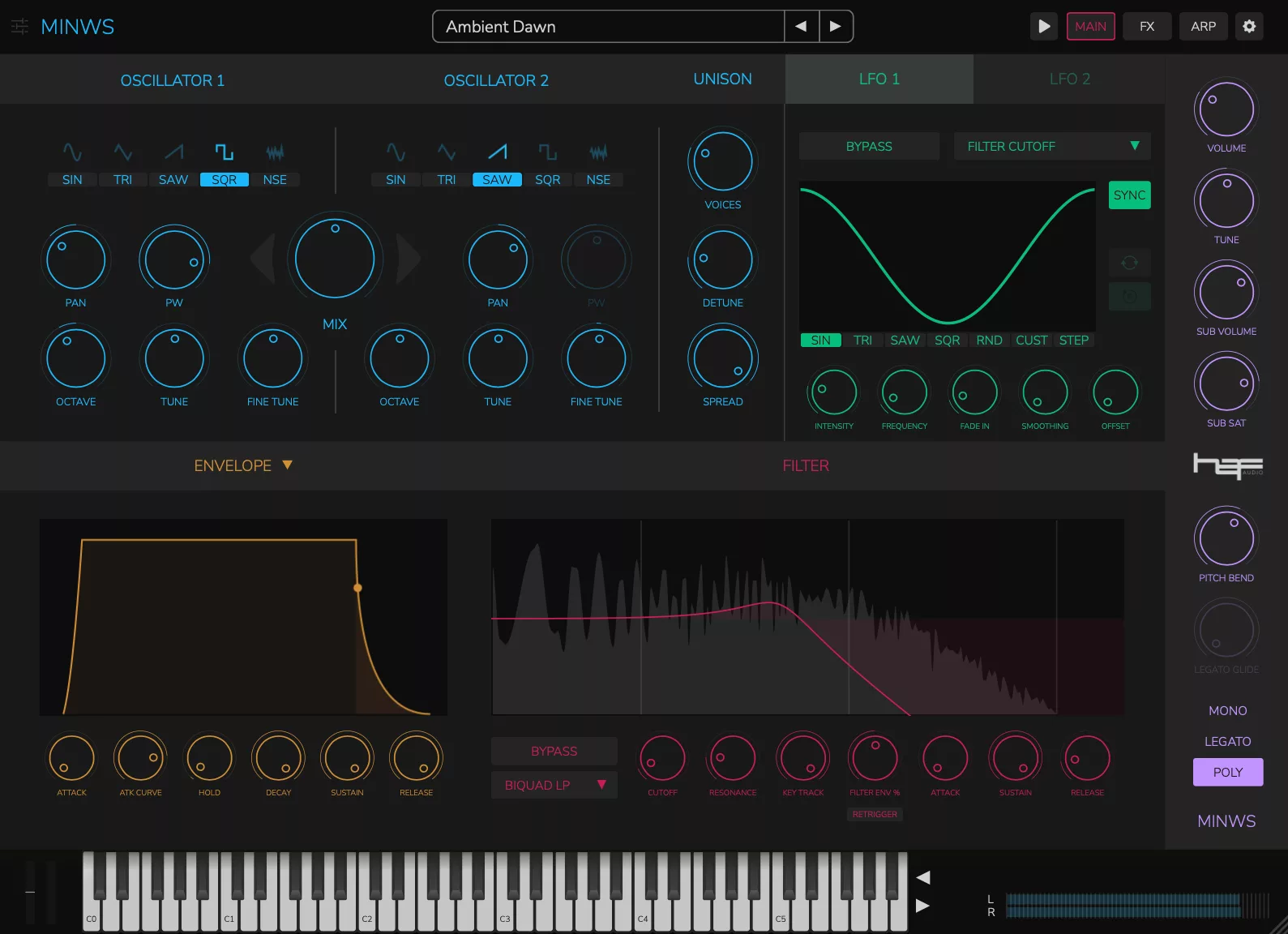Viewport: 1288px width, 934px height.
Task: Open settings with the gear icon
Action: [1249, 27]
